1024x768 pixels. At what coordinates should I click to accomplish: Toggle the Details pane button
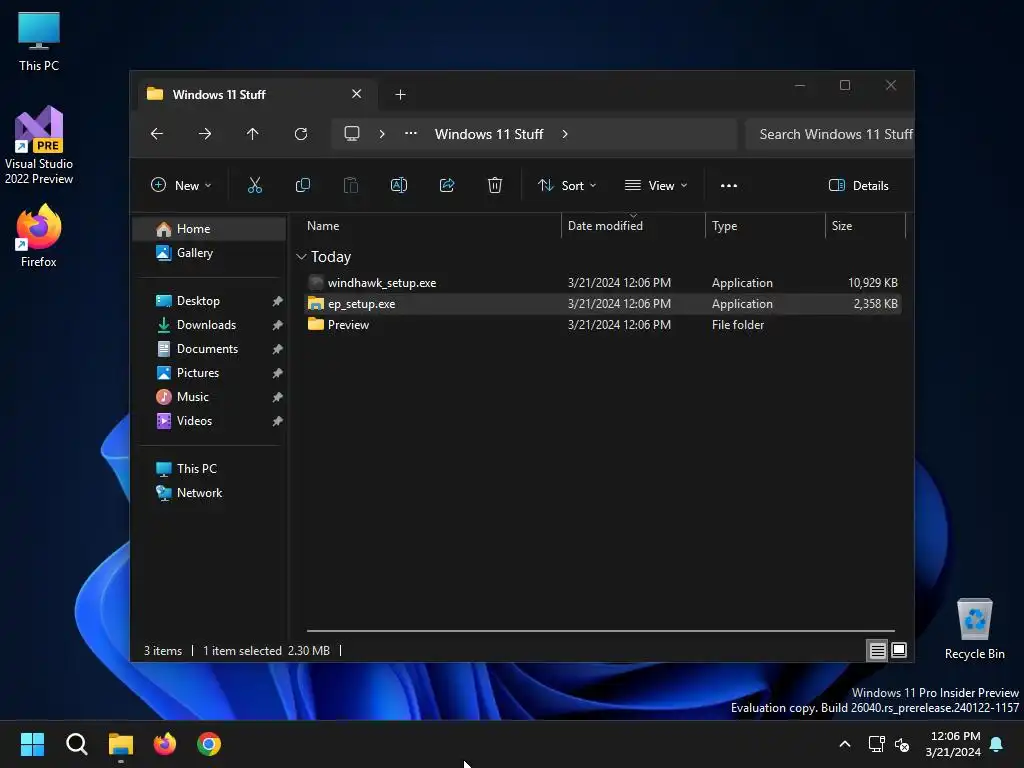(858, 185)
